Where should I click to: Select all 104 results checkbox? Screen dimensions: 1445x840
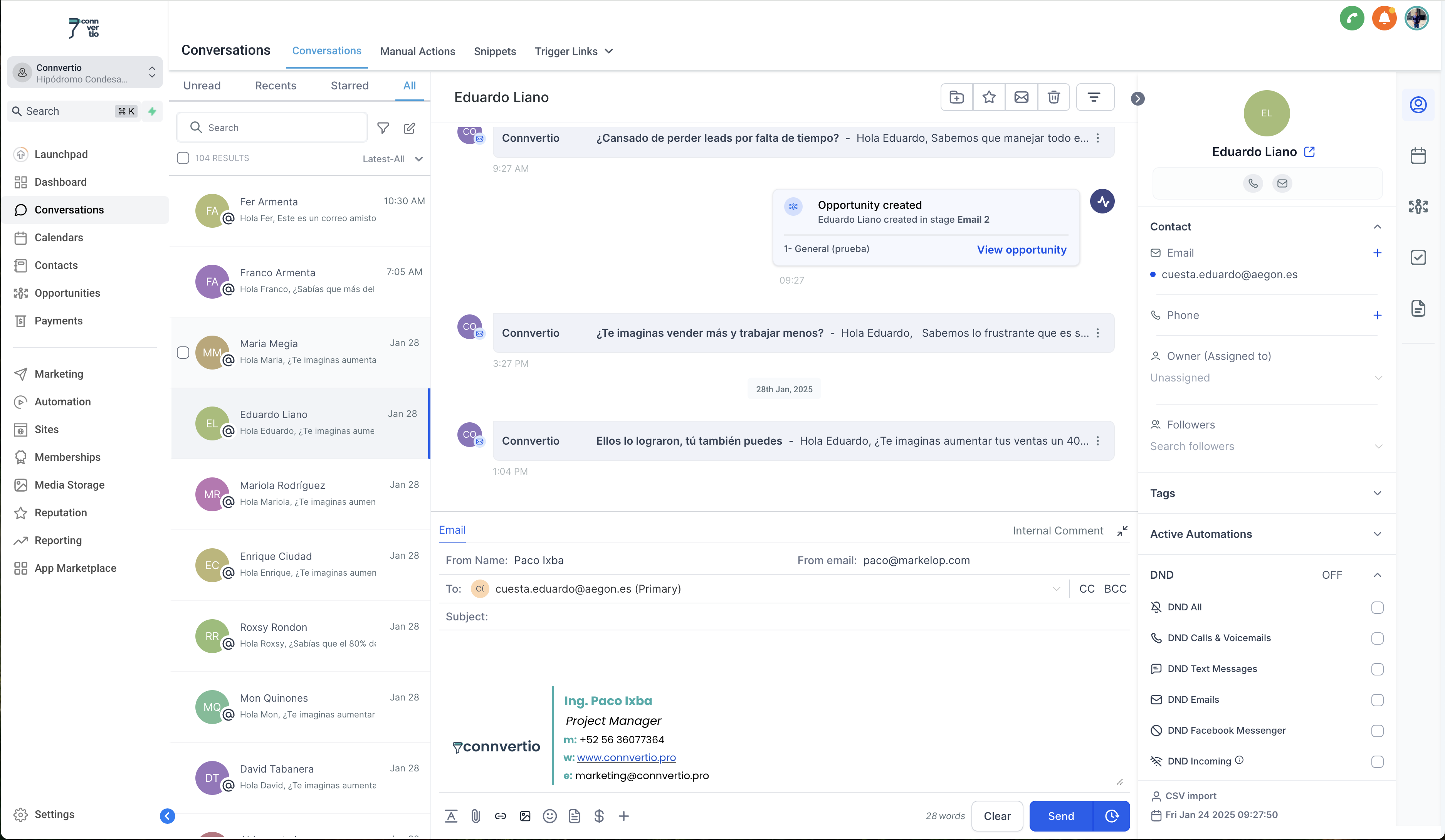(183, 158)
